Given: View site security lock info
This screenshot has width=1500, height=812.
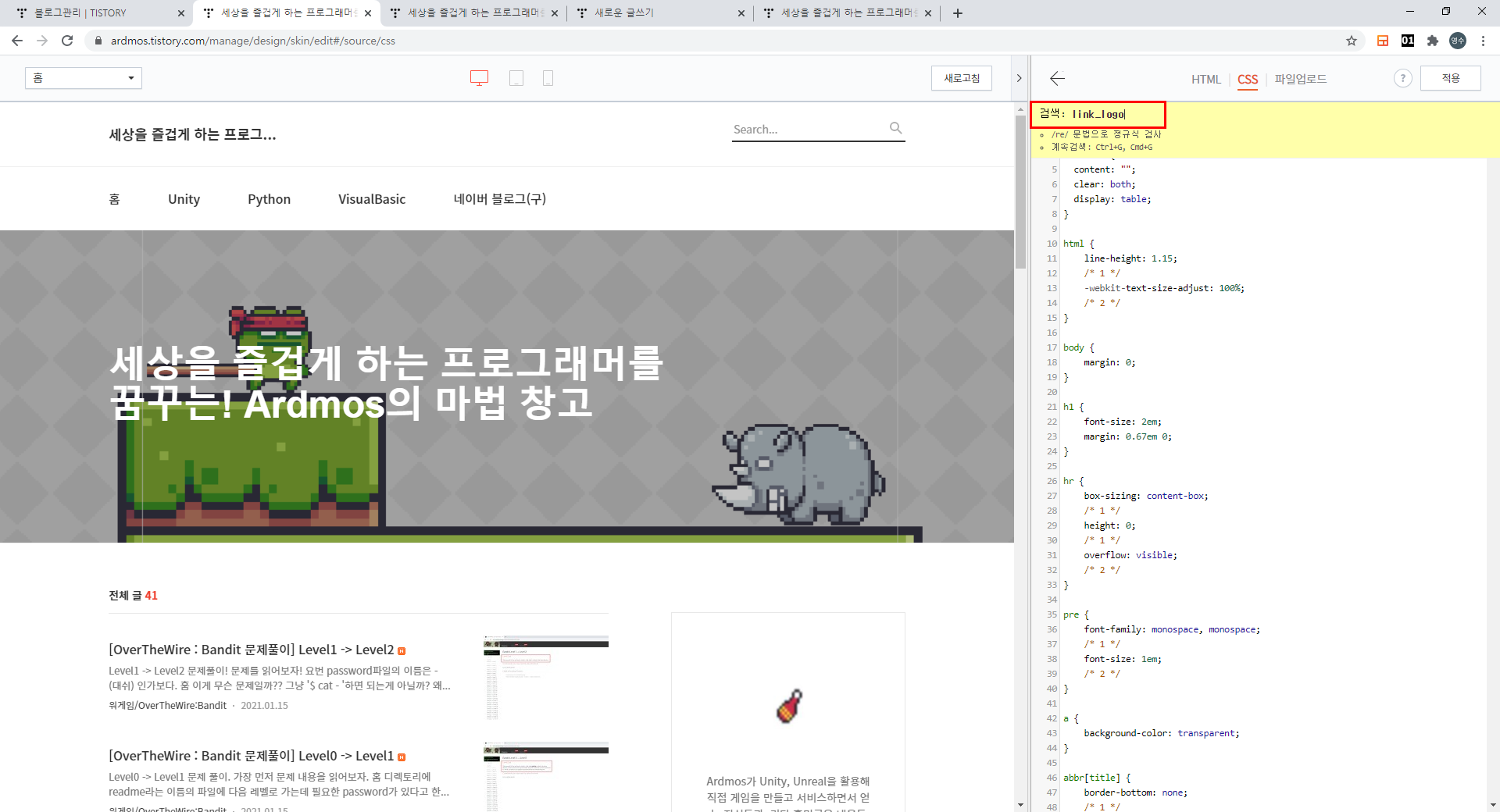Looking at the screenshot, I should click(x=98, y=41).
